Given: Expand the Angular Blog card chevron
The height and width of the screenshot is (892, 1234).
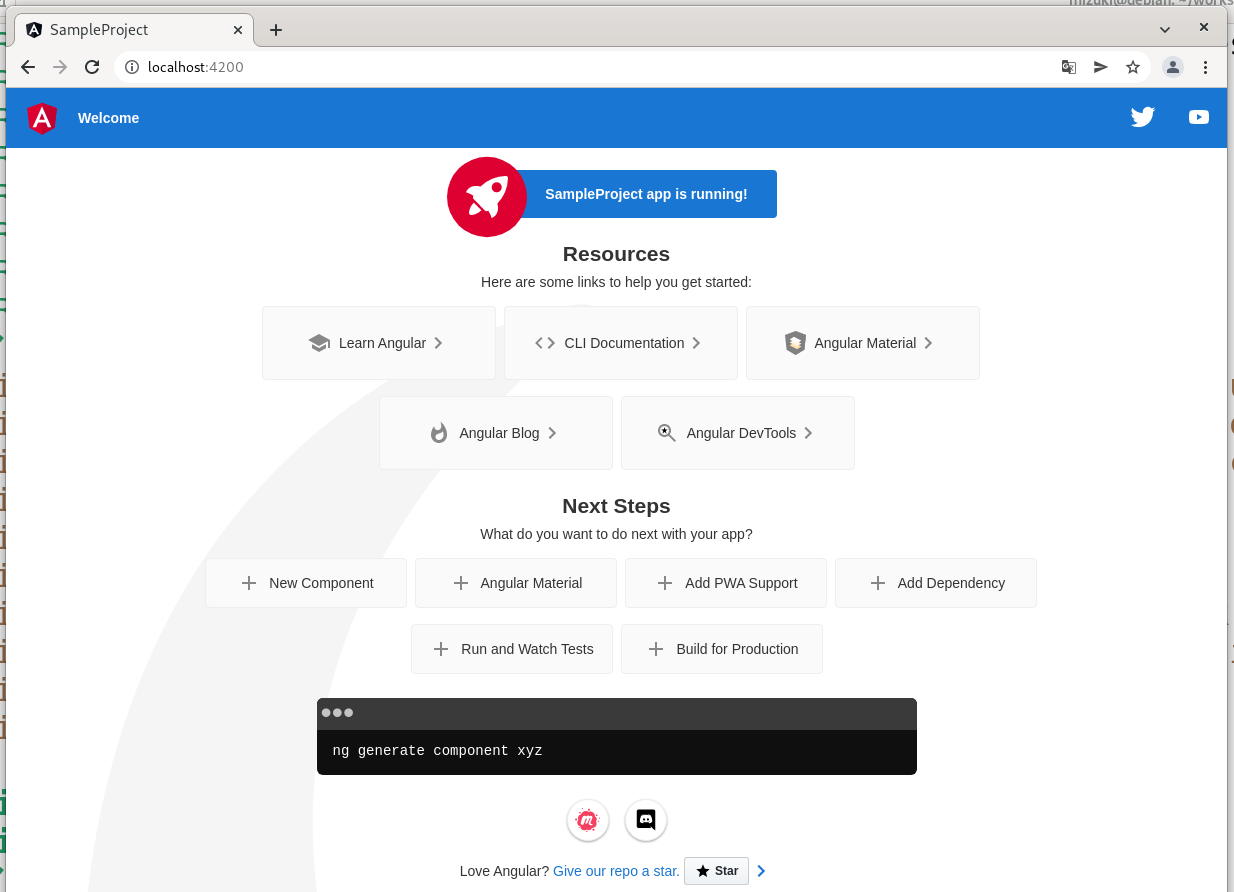Looking at the screenshot, I should click(x=552, y=433).
